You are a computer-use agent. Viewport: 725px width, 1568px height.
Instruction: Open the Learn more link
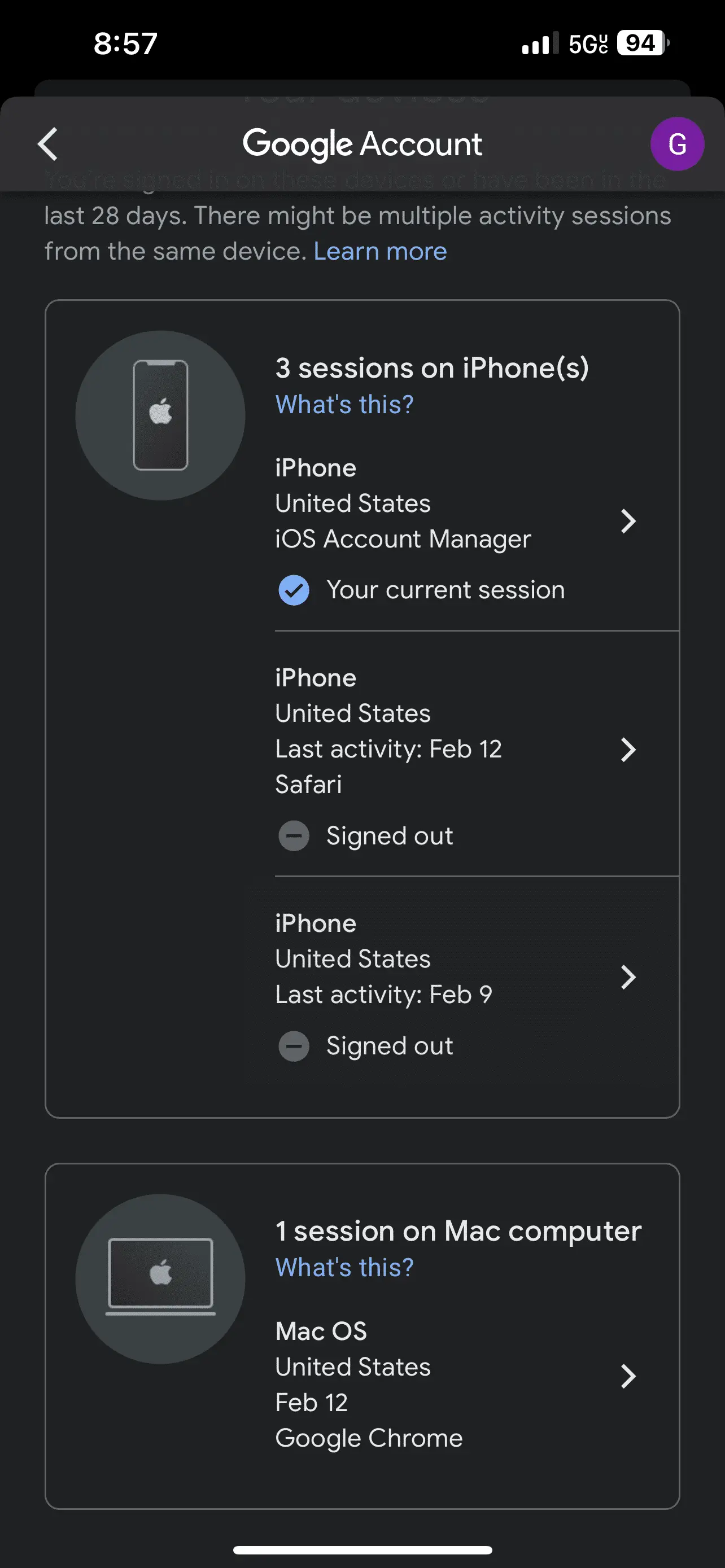click(380, 251)
